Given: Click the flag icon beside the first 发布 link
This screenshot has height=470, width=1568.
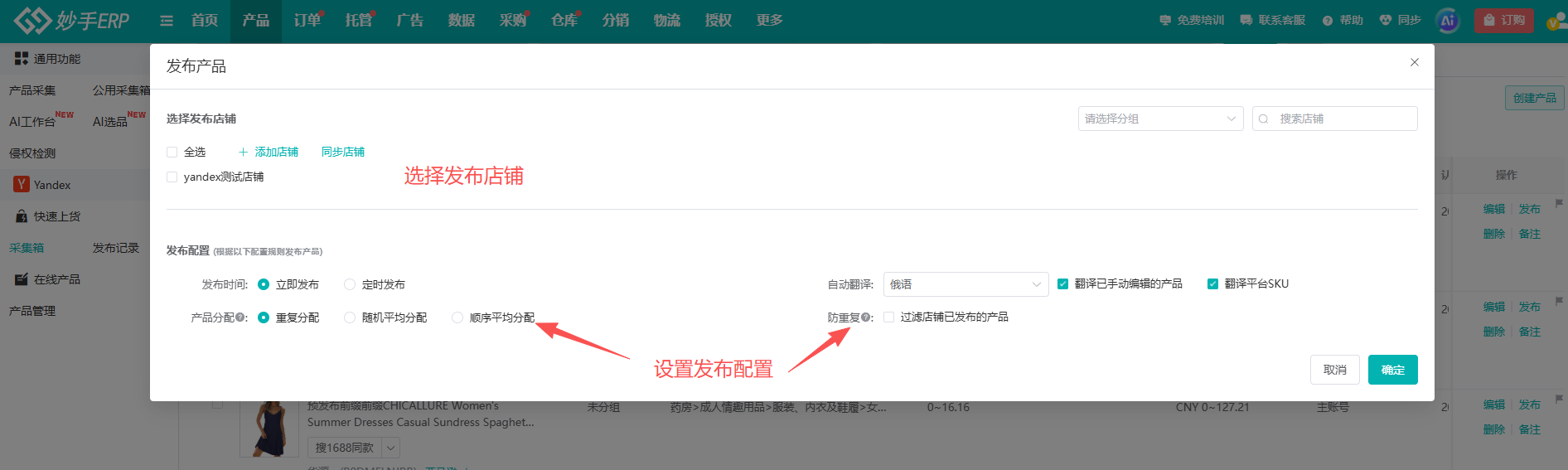Looking at the screenshot, I should click(1559, 203).
